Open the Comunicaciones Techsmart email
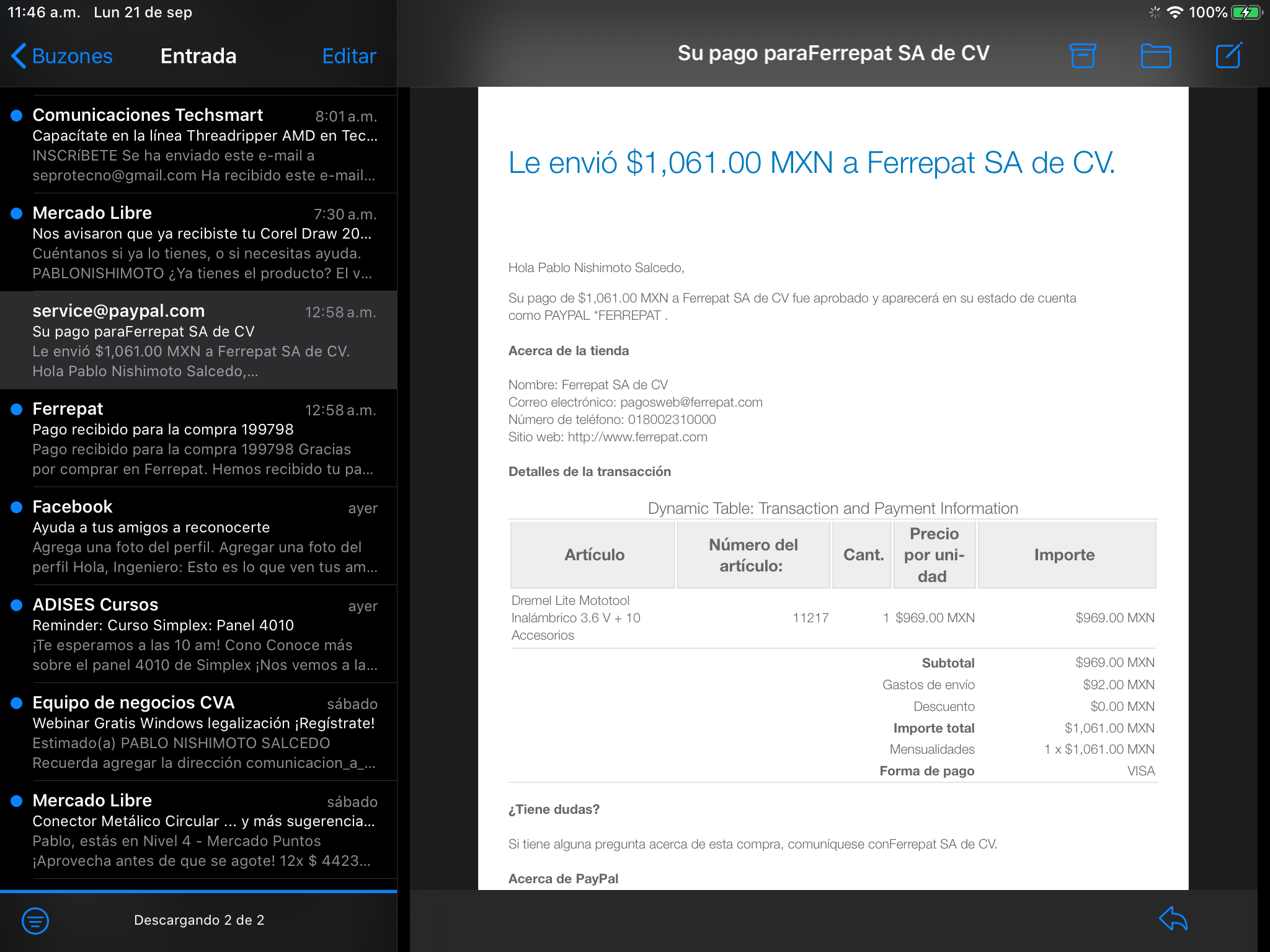The image size is (1270, 952). point(198,144)
